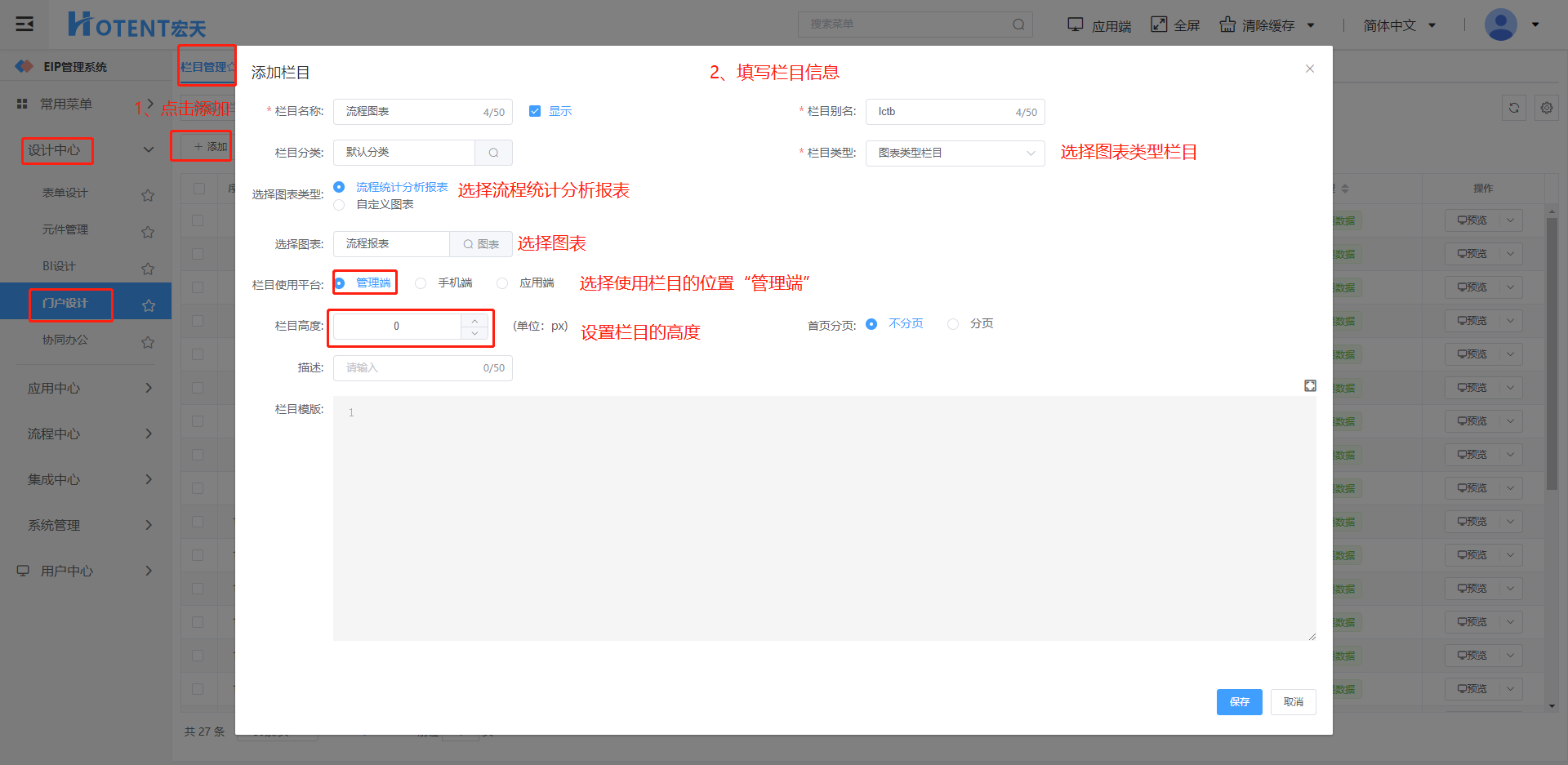Favorite 协同办公 with its star icon
1568x765 pixels.
coord(148,341)
